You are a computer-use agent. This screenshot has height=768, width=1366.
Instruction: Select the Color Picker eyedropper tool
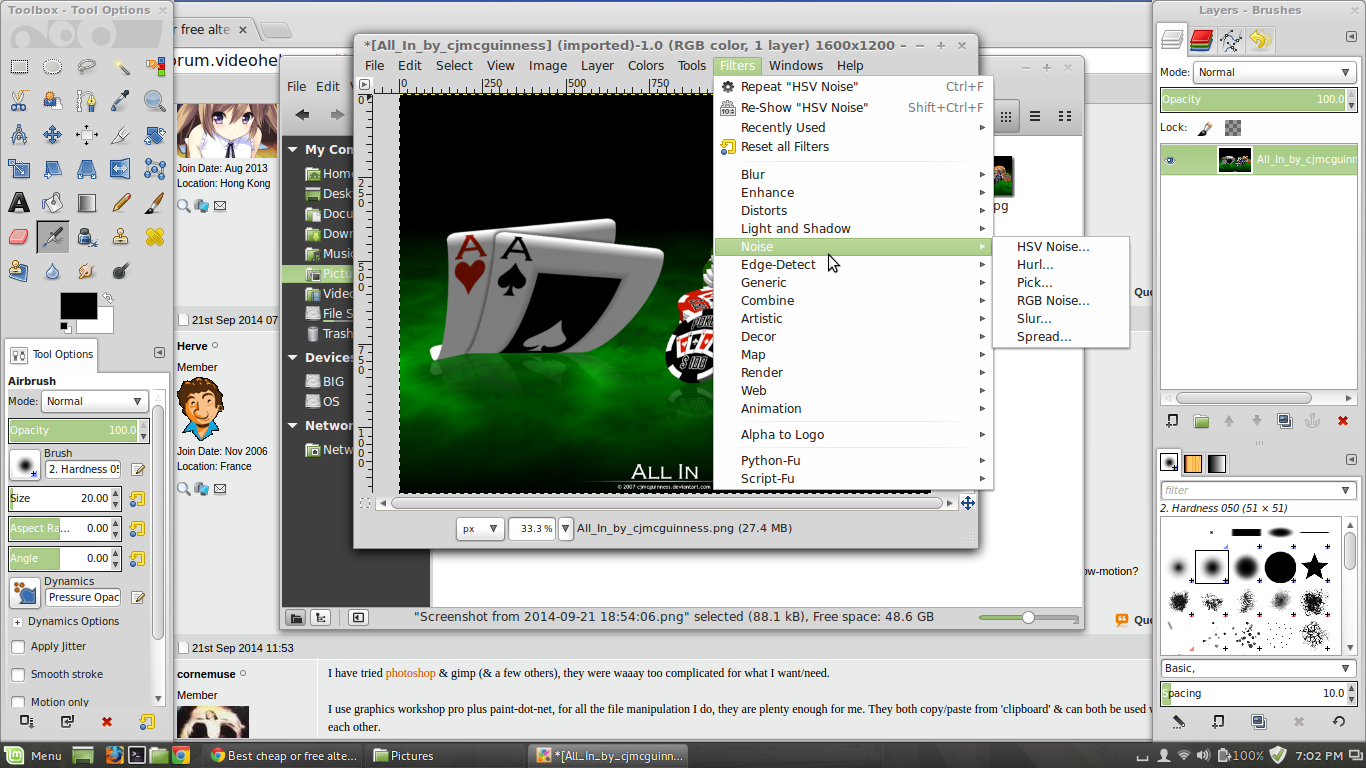coord(121,100)
